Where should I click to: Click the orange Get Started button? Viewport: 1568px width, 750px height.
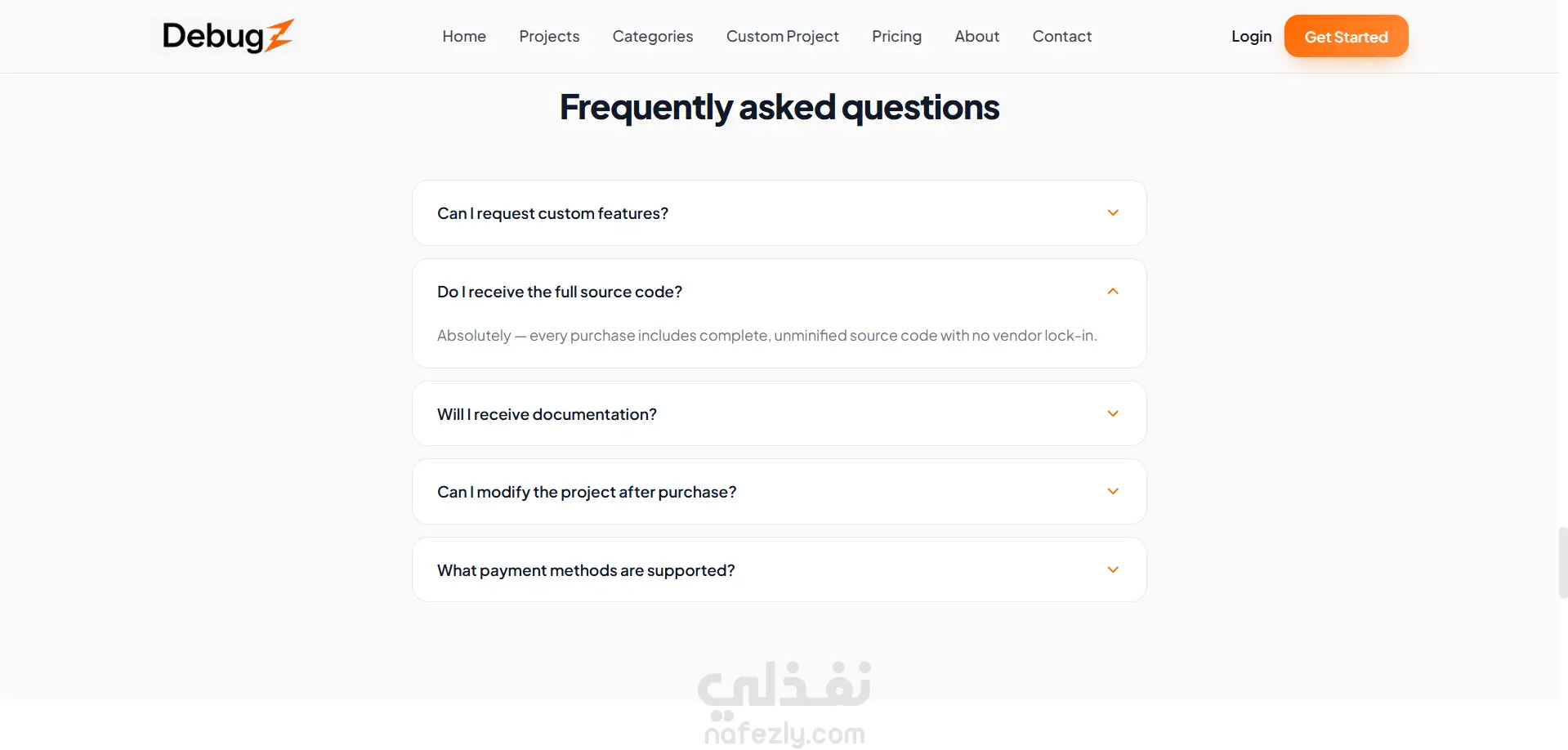pos(1346,36)
